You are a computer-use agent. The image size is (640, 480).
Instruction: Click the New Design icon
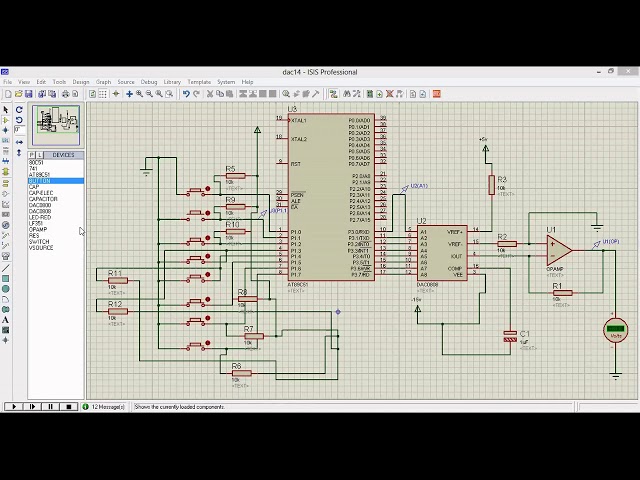[x=8, y=94]
